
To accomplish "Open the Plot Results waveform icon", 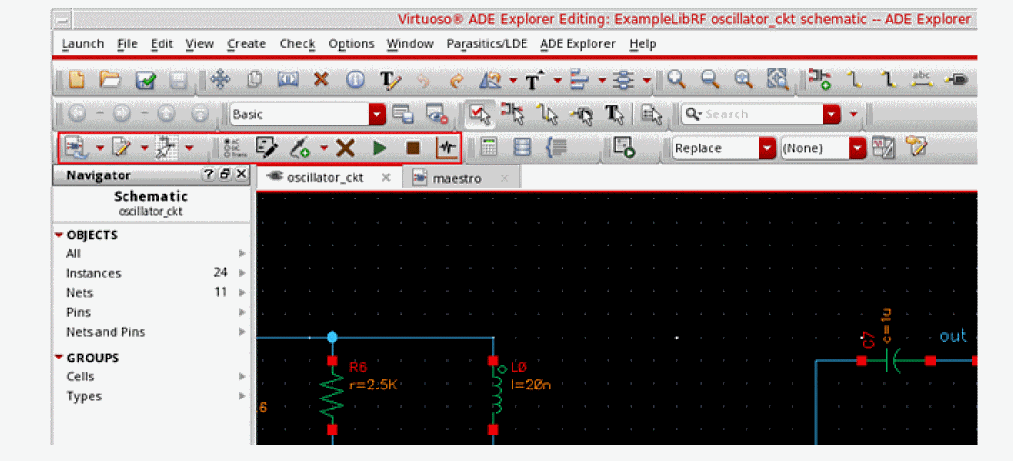I will (x=447, y=149).
